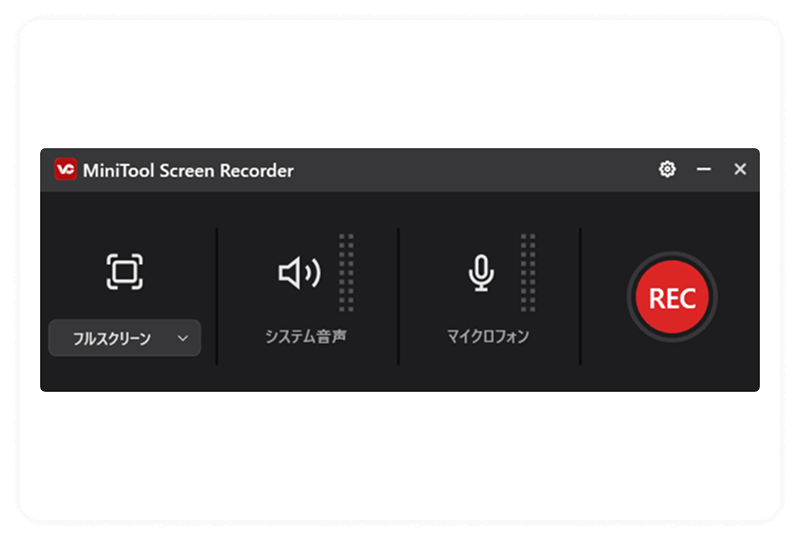Toggle the system audio speaker icon

(x=299, y=273)
